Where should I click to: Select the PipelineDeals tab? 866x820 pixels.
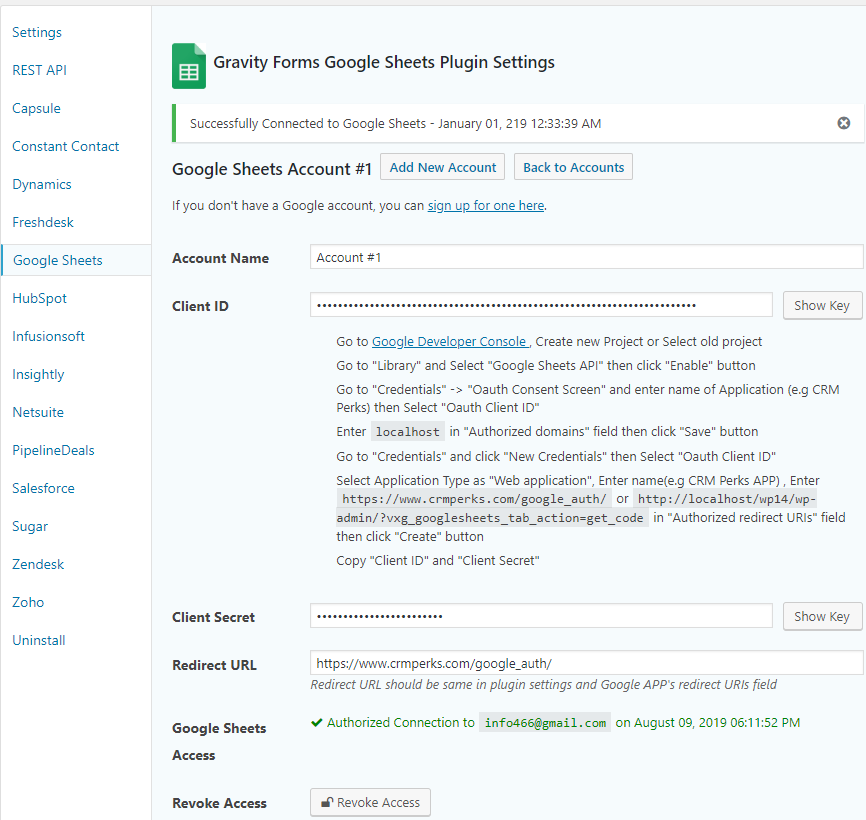[54, 451]
